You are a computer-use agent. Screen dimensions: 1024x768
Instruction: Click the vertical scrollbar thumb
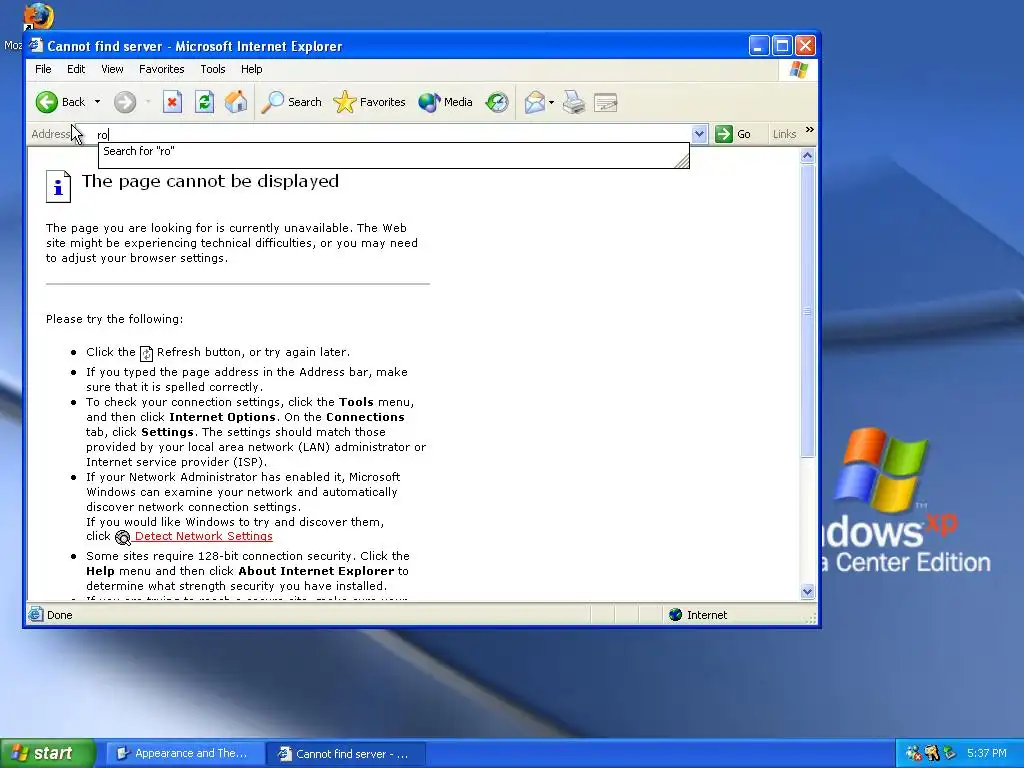(x=808, y=311)
